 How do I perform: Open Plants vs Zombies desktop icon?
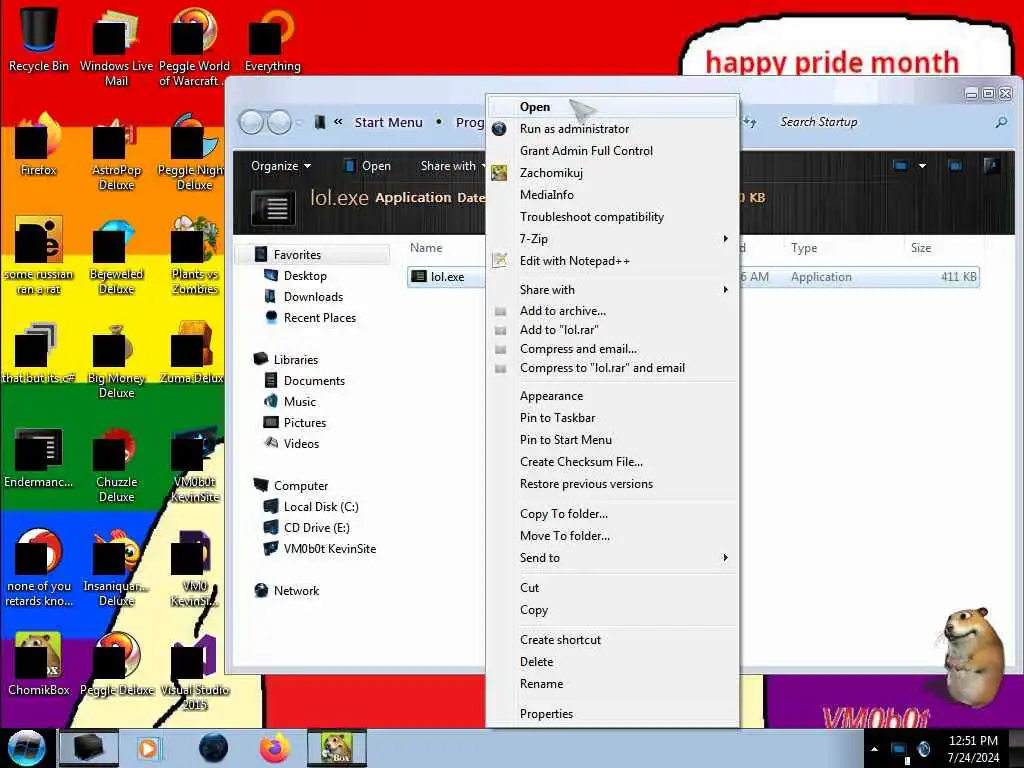(195, 256)
